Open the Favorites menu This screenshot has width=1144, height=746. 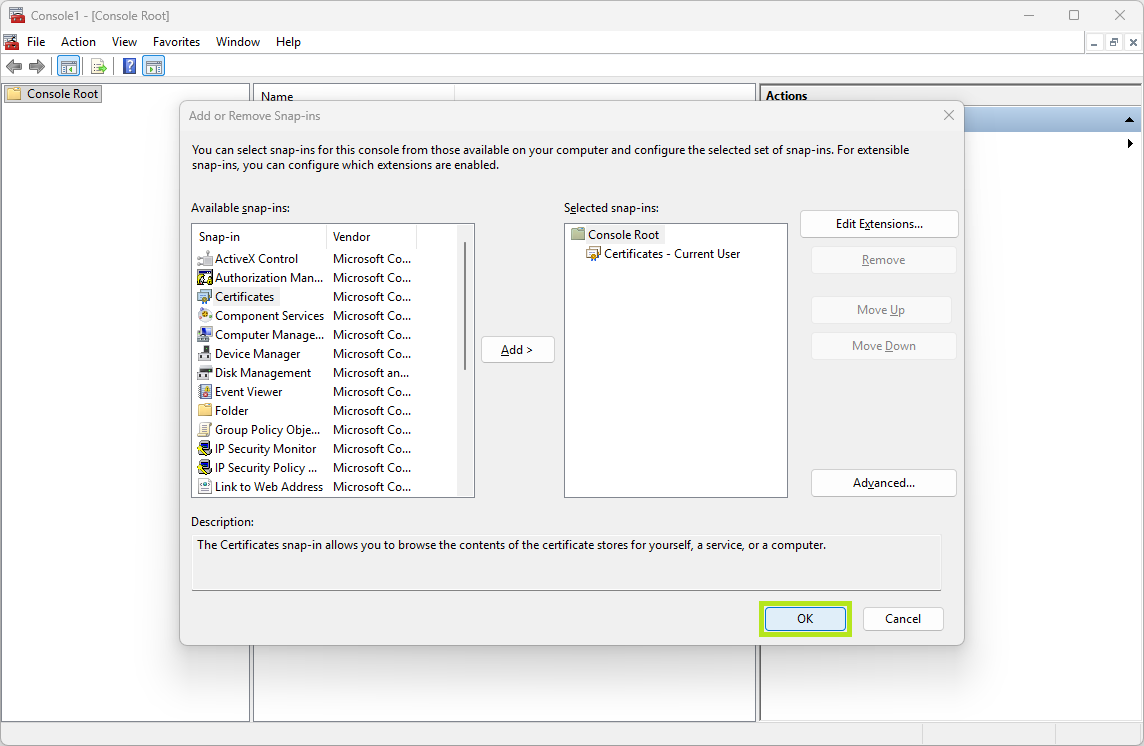[x=176, y=42]
